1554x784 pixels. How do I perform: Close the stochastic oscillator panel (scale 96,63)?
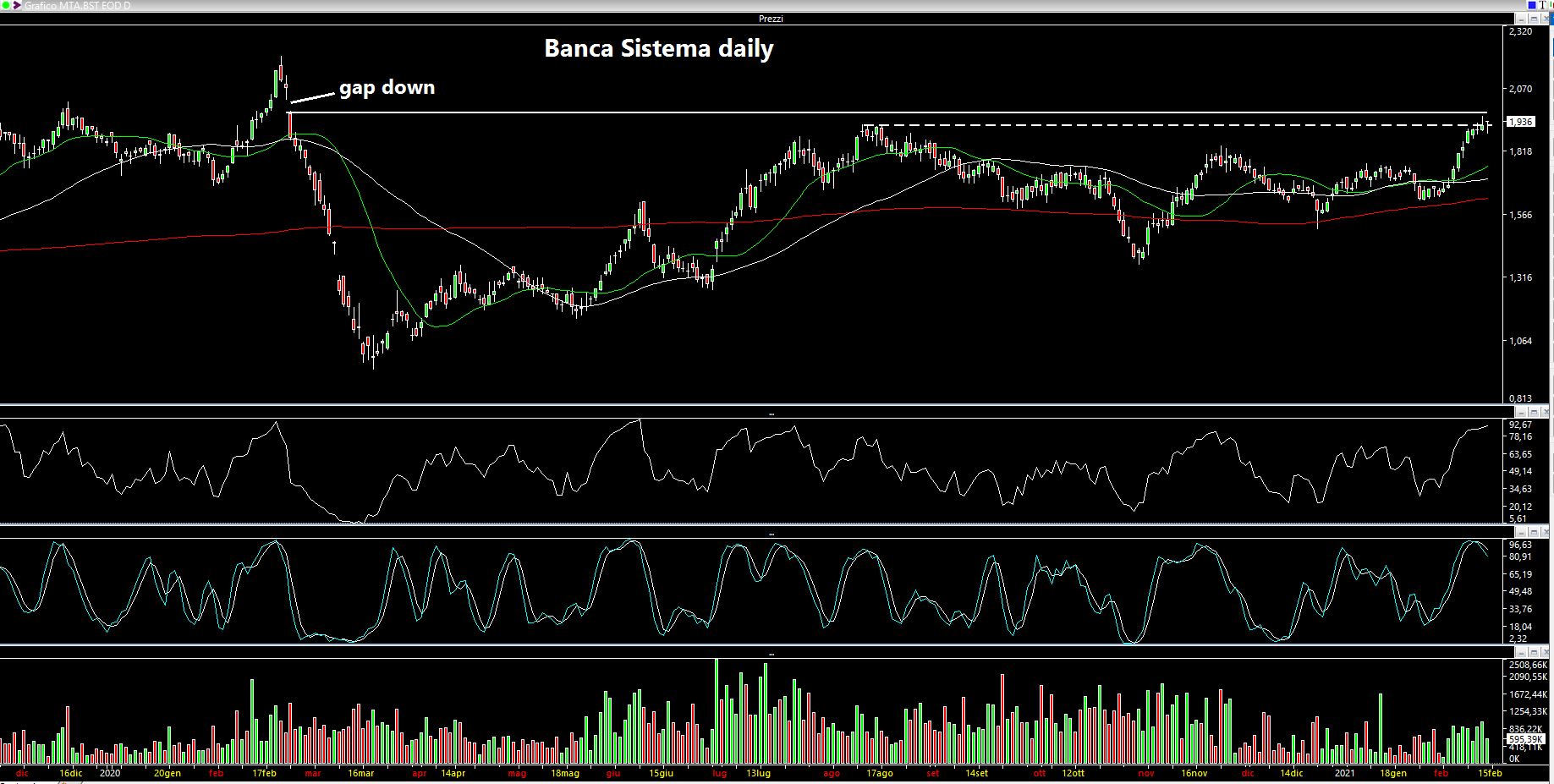pos(1545,532)
